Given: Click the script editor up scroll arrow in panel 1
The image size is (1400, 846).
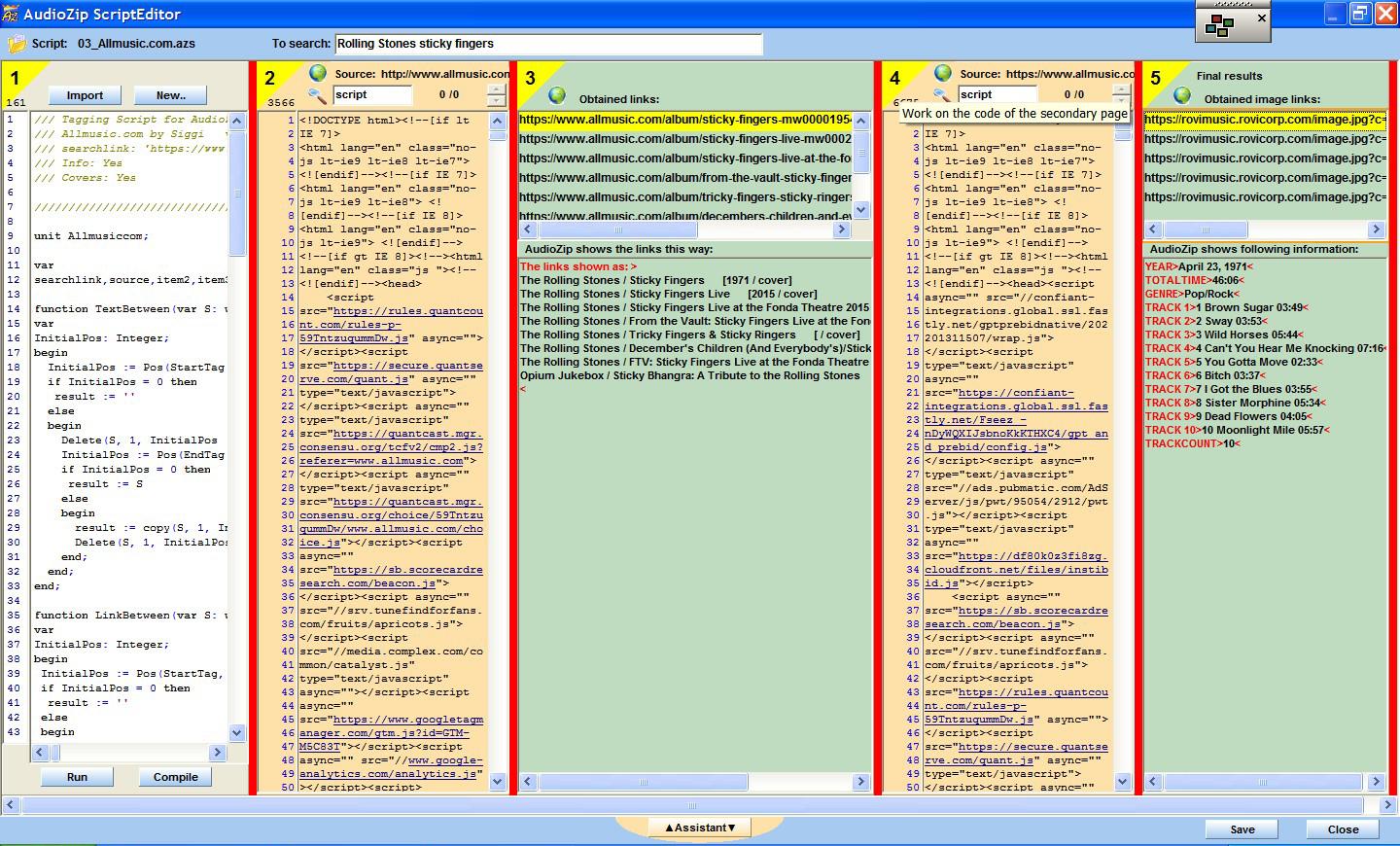Looking at the screenshot, I should click(238, 121).
